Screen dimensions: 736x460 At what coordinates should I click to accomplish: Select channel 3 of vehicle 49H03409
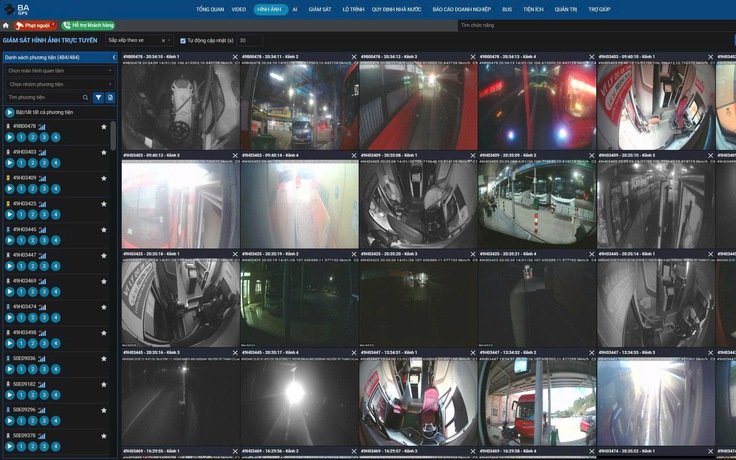[44, 188]
